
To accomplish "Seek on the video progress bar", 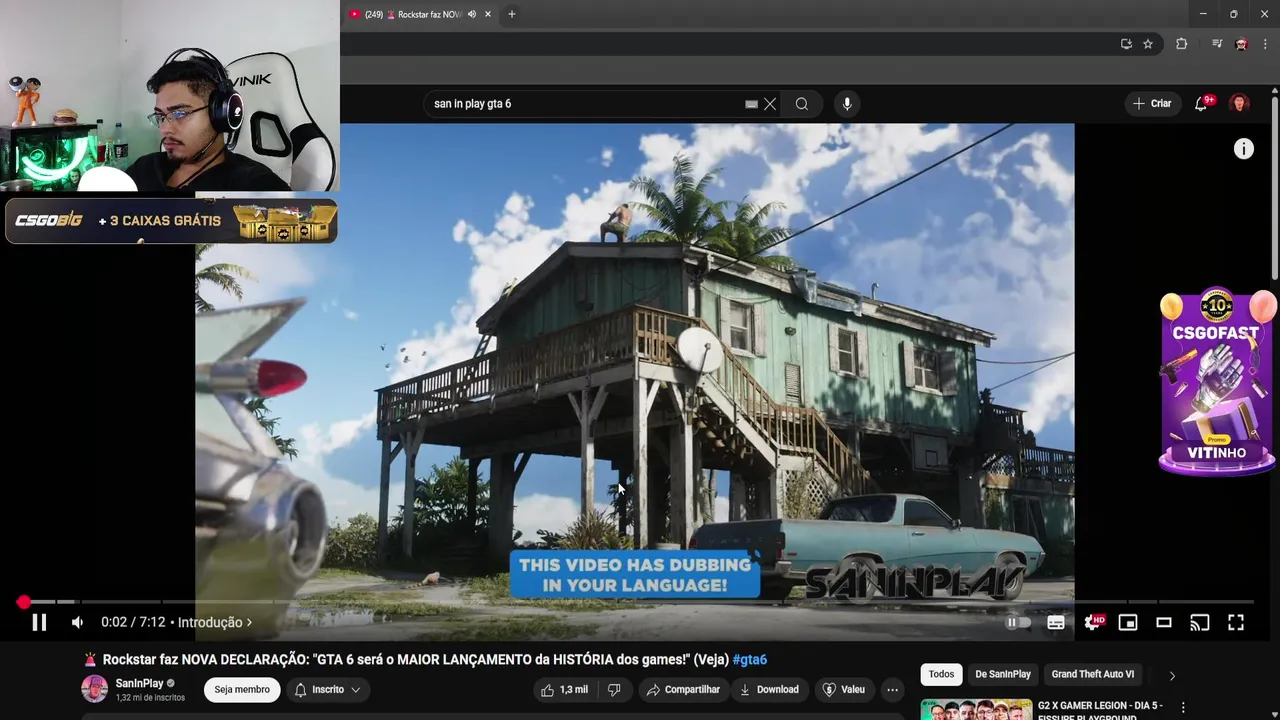I will pos(640,602).
